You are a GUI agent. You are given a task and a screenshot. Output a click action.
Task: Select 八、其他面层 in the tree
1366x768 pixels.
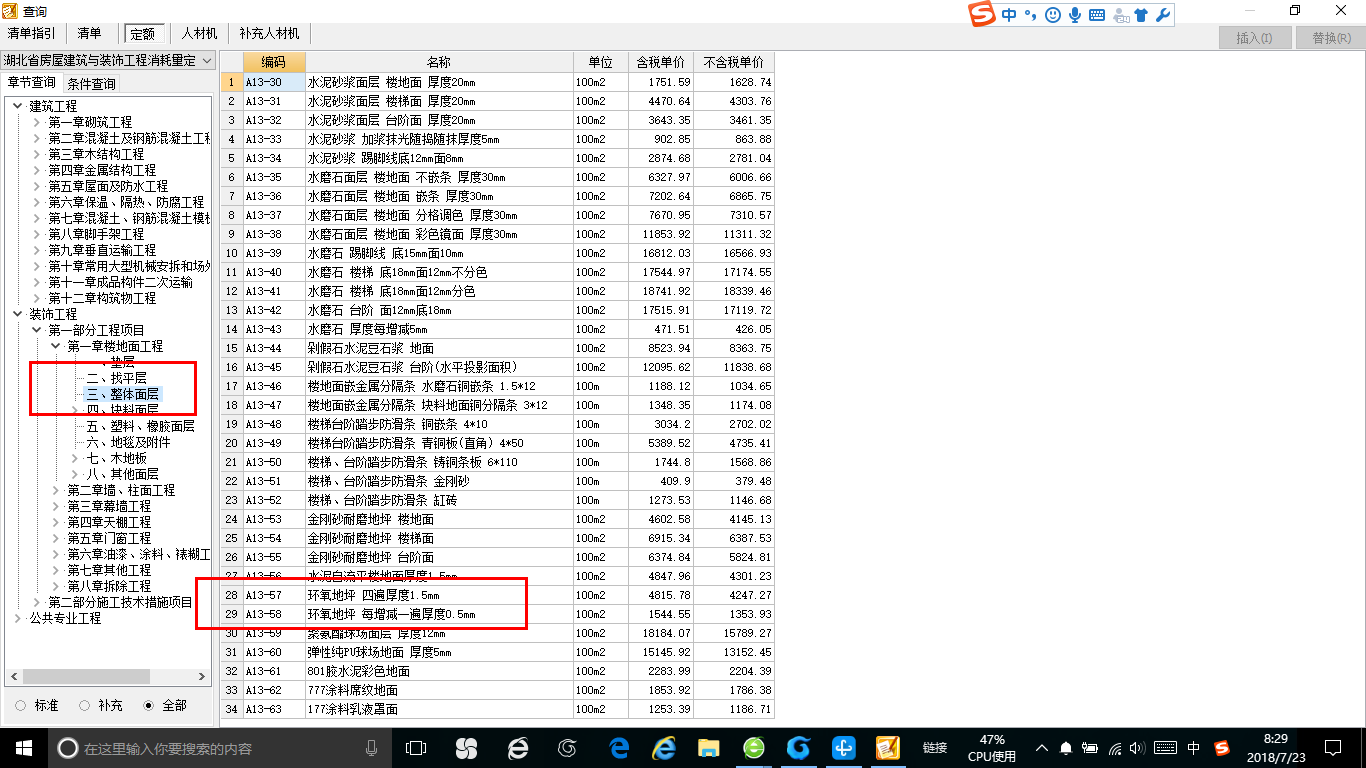click(122, 474)
